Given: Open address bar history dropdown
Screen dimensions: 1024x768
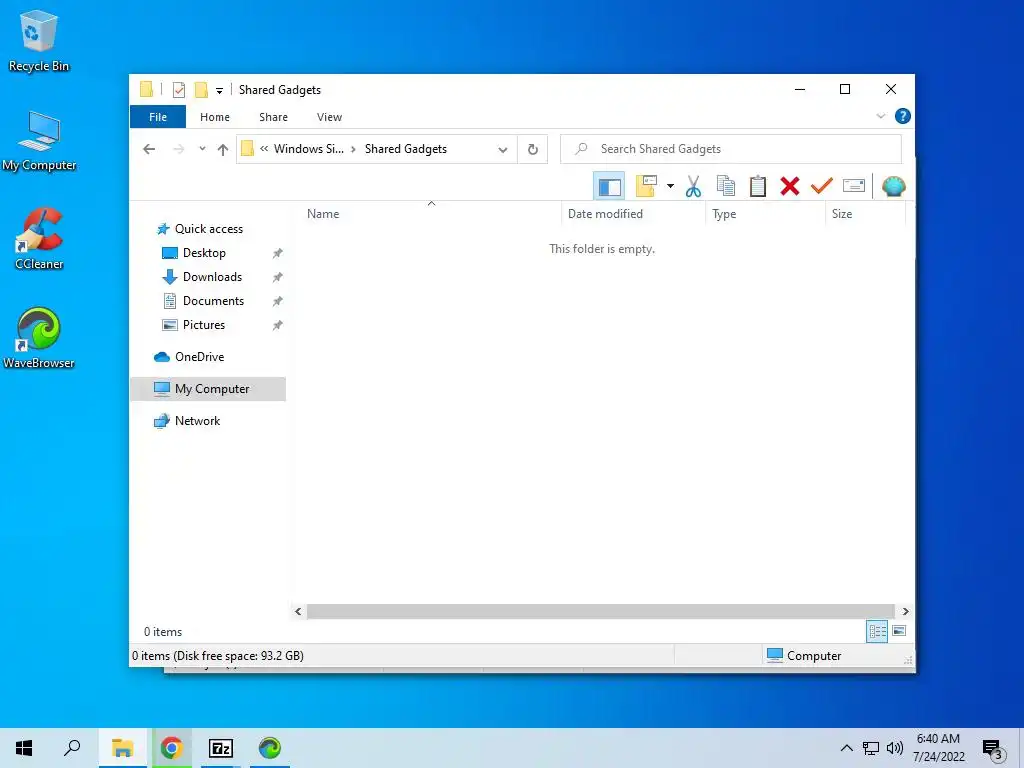Looking at the screenshot, I should [502, 150].
